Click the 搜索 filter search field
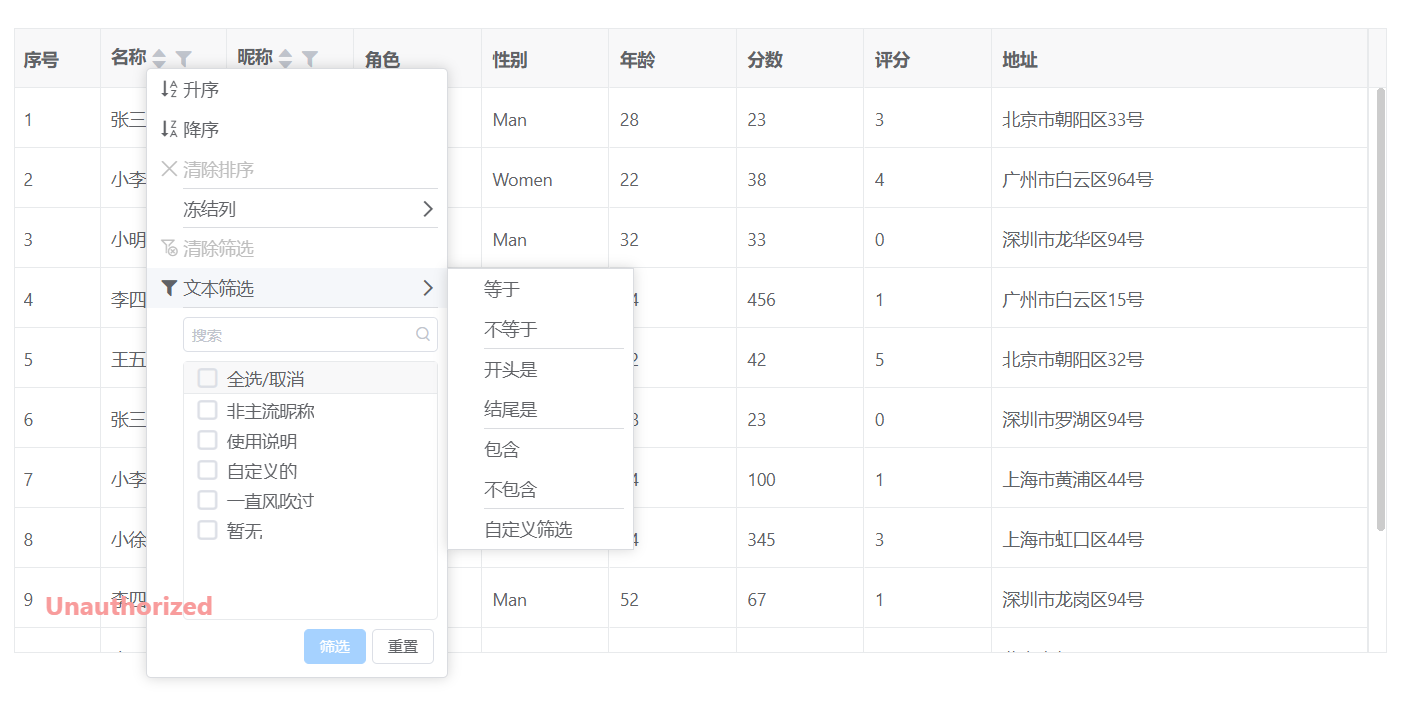The height and width of the screenshot is (709, 1415). pos(310,335)
